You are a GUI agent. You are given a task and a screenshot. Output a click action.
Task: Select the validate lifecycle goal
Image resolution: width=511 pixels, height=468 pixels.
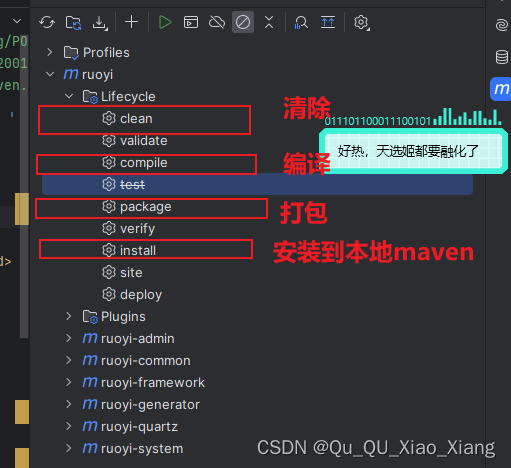pos(144,141)
